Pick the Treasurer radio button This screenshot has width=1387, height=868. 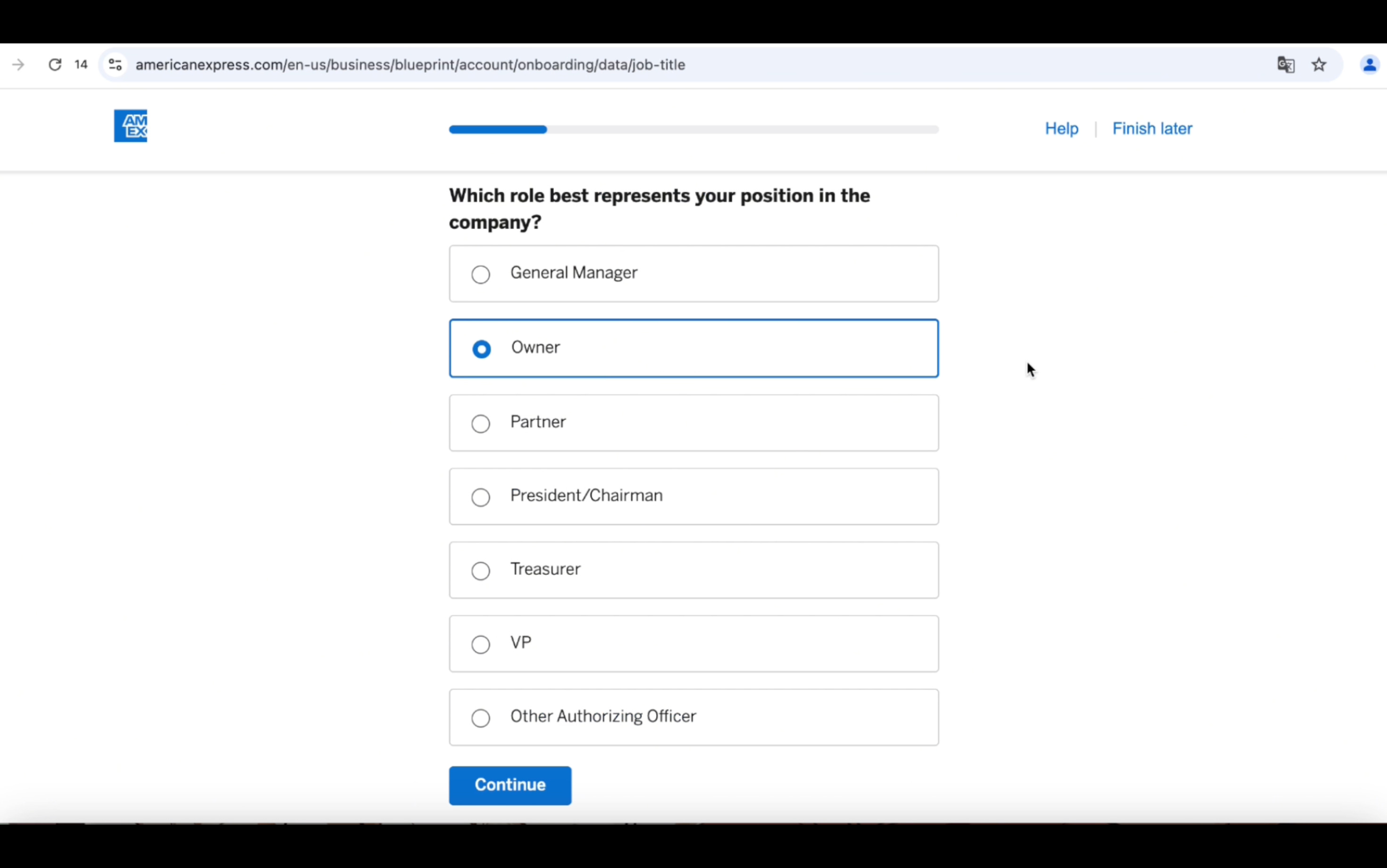tap(481, 571)
